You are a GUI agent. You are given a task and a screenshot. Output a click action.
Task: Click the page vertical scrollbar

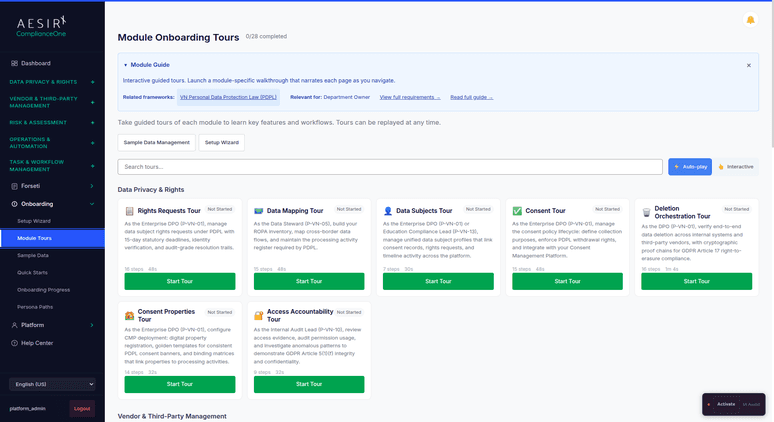[772, 74]
